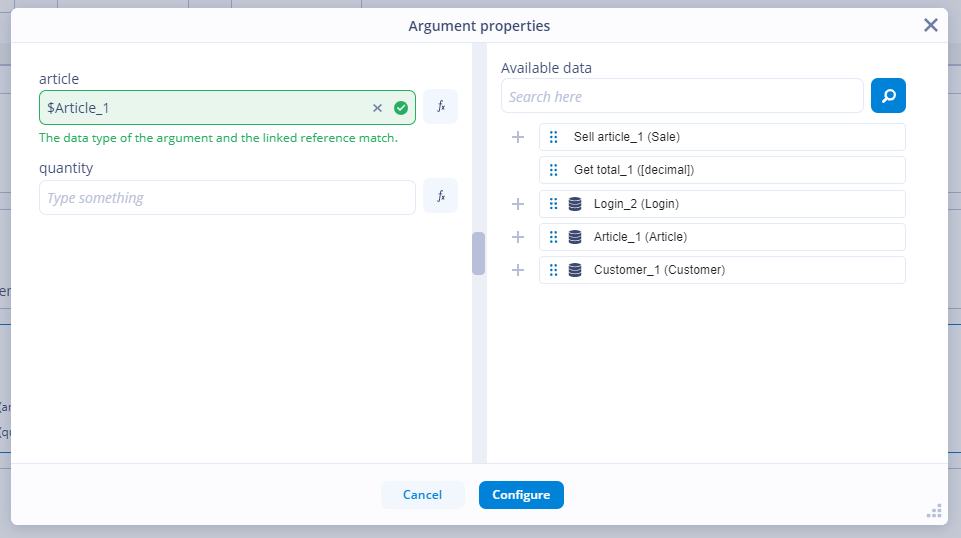Expand Customer_1 with plus sign

518,270
